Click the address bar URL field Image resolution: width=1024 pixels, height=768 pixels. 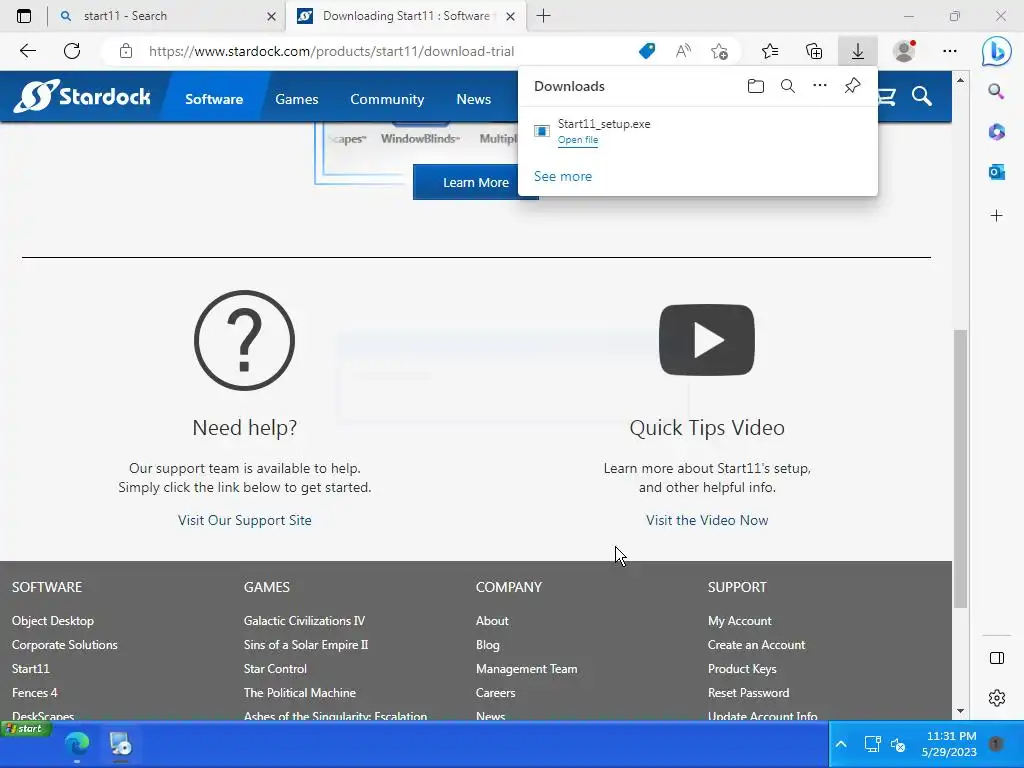(x=331, y=51)
